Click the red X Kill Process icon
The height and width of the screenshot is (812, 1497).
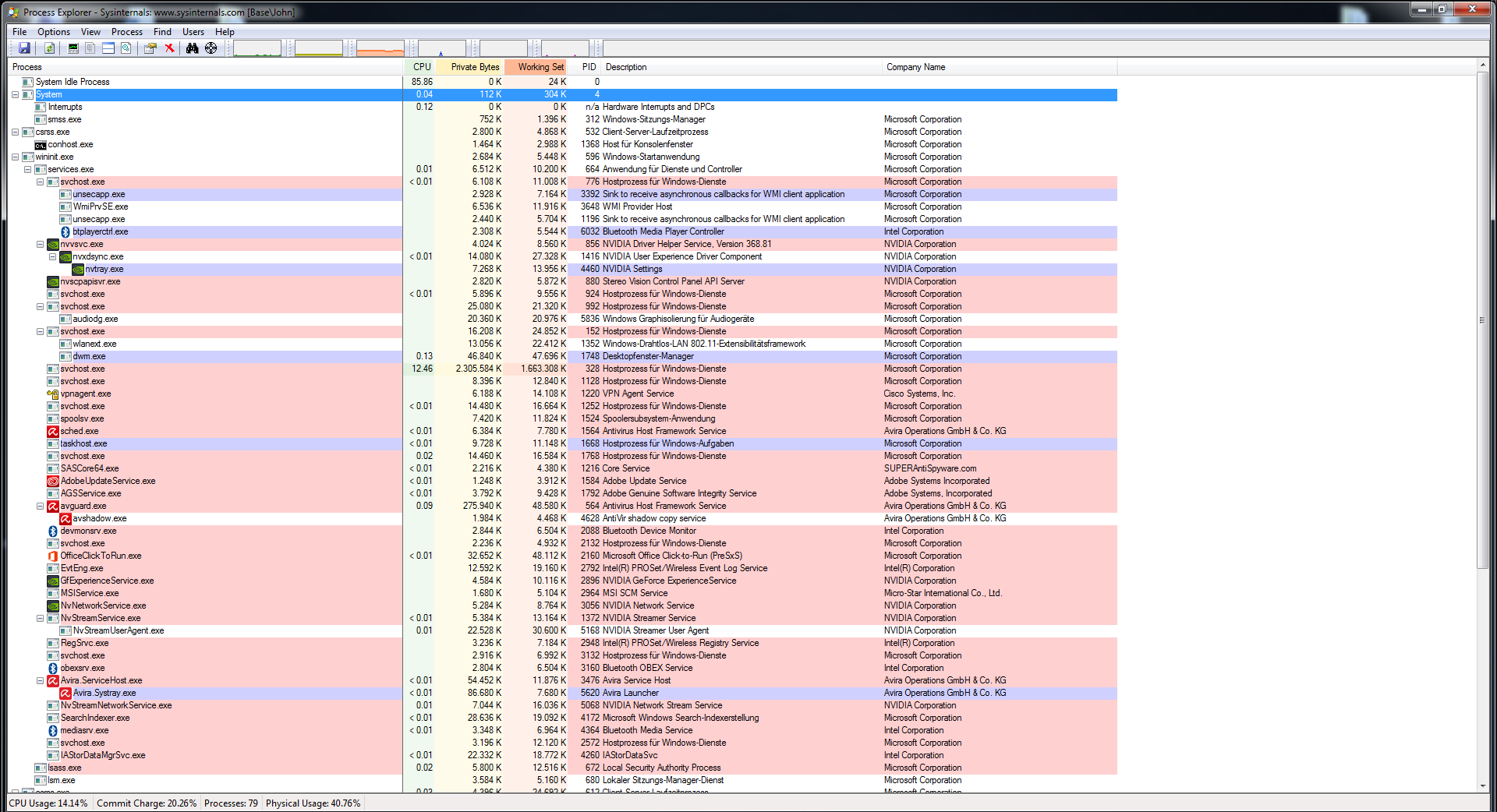(x=169, y=48)
